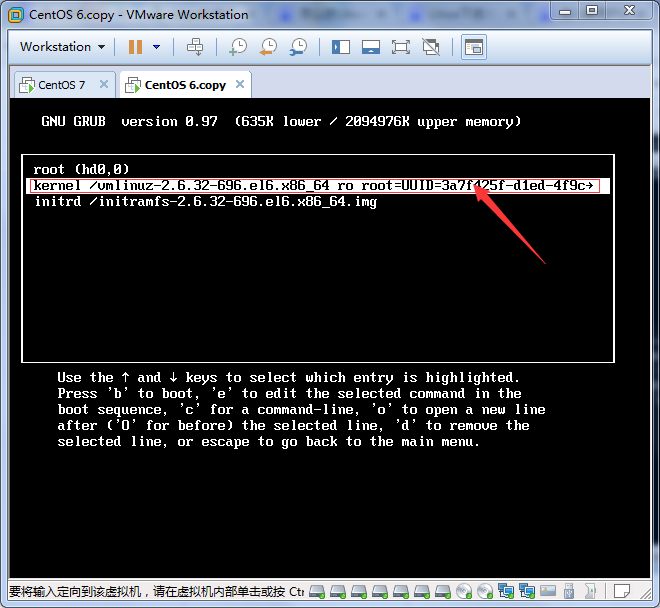This screenshot has height=608, width=660.
Task: Close the VMware Workstation window
Action: click(x=629, y=11)
